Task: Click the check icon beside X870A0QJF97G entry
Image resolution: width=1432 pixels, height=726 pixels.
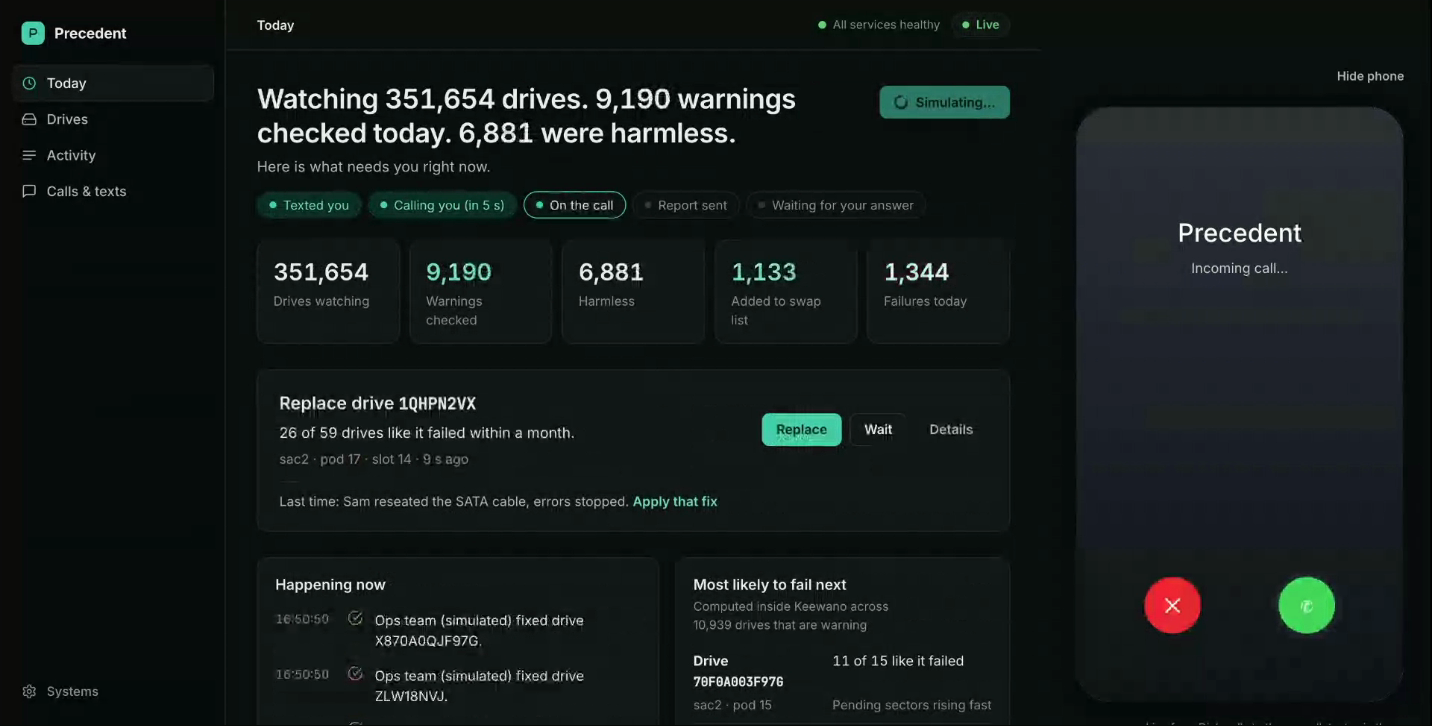Action: (x=355, y=619)
